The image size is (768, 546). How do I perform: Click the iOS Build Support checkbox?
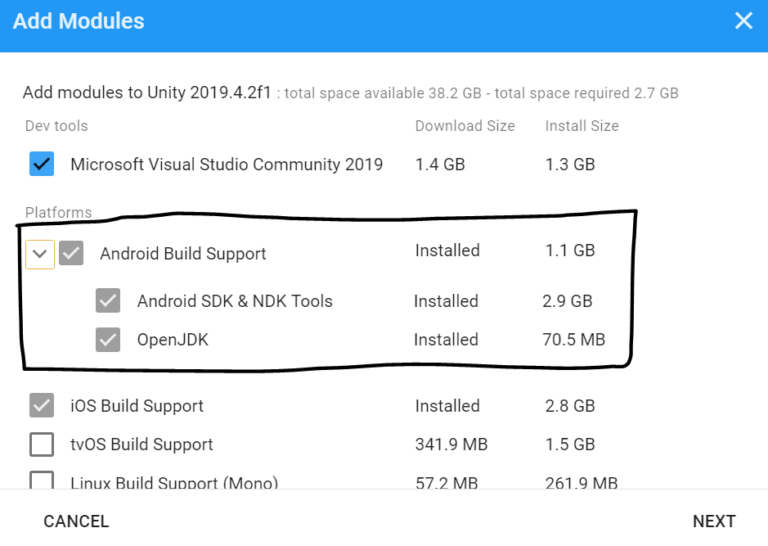42,405
